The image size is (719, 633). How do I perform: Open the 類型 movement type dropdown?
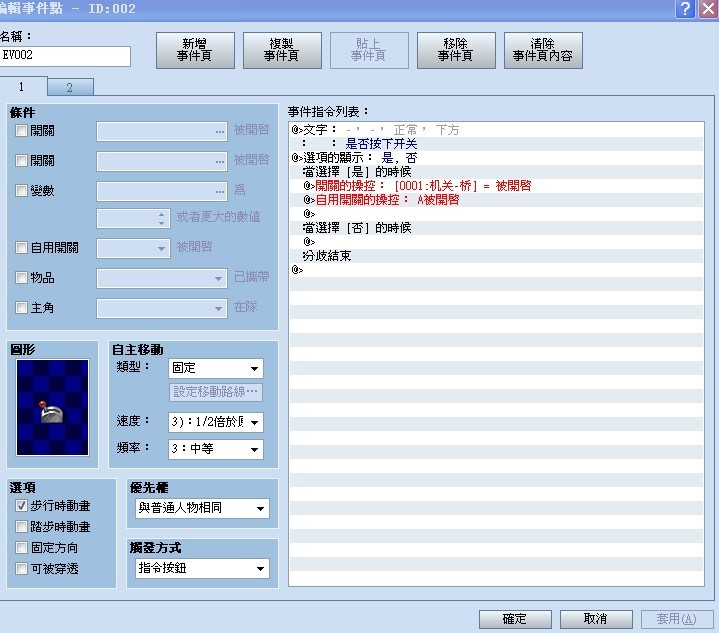216,368
